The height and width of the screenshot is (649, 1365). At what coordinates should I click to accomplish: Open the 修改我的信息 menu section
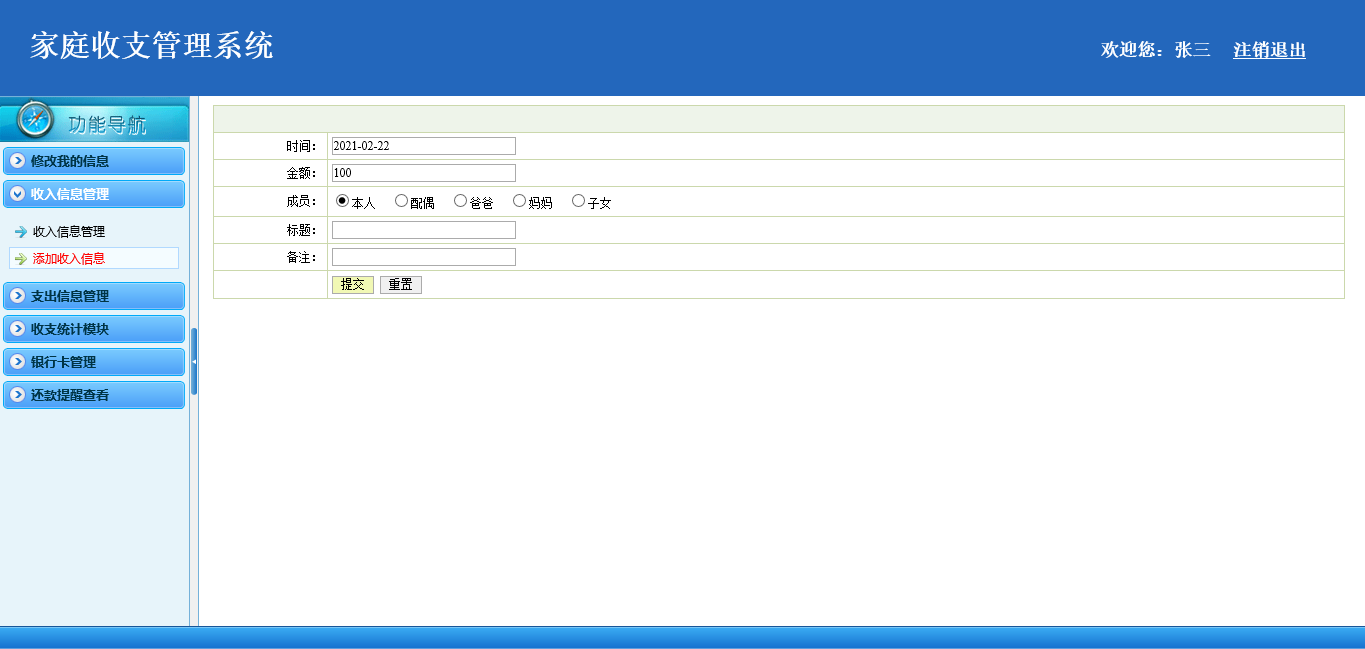(94, 161)
